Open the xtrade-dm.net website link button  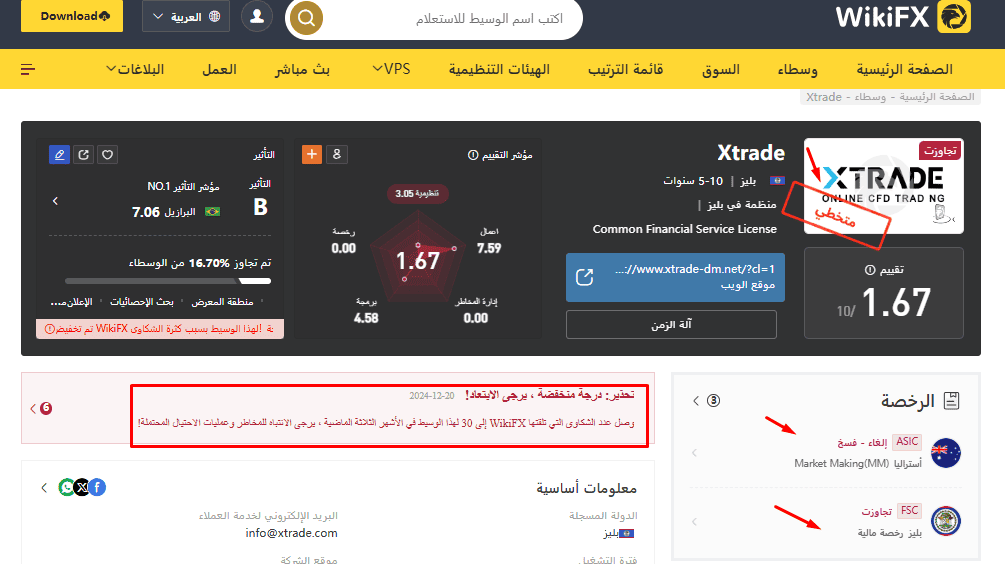(x=675, y=277)
